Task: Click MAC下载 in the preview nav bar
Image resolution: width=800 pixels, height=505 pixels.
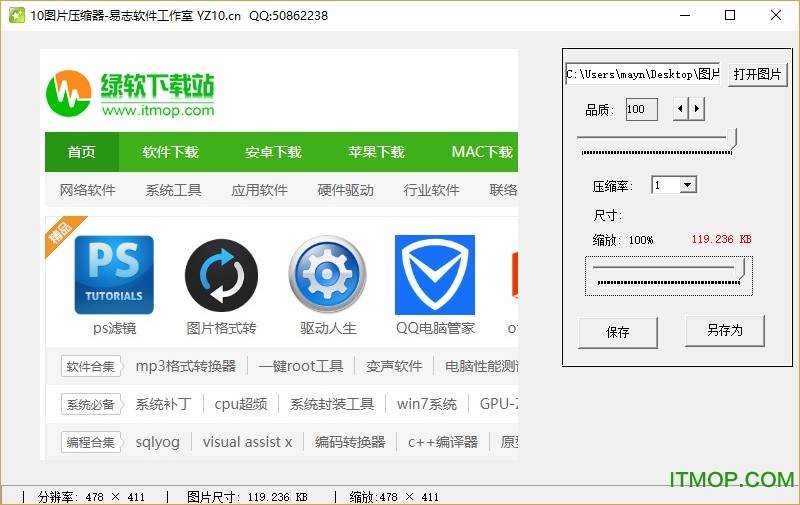Action: (482, 152)
